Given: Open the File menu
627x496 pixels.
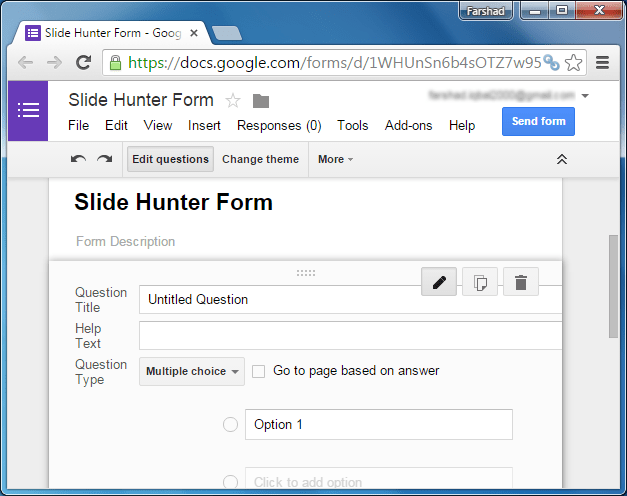Looking at the screenshot, I should 78,126.
